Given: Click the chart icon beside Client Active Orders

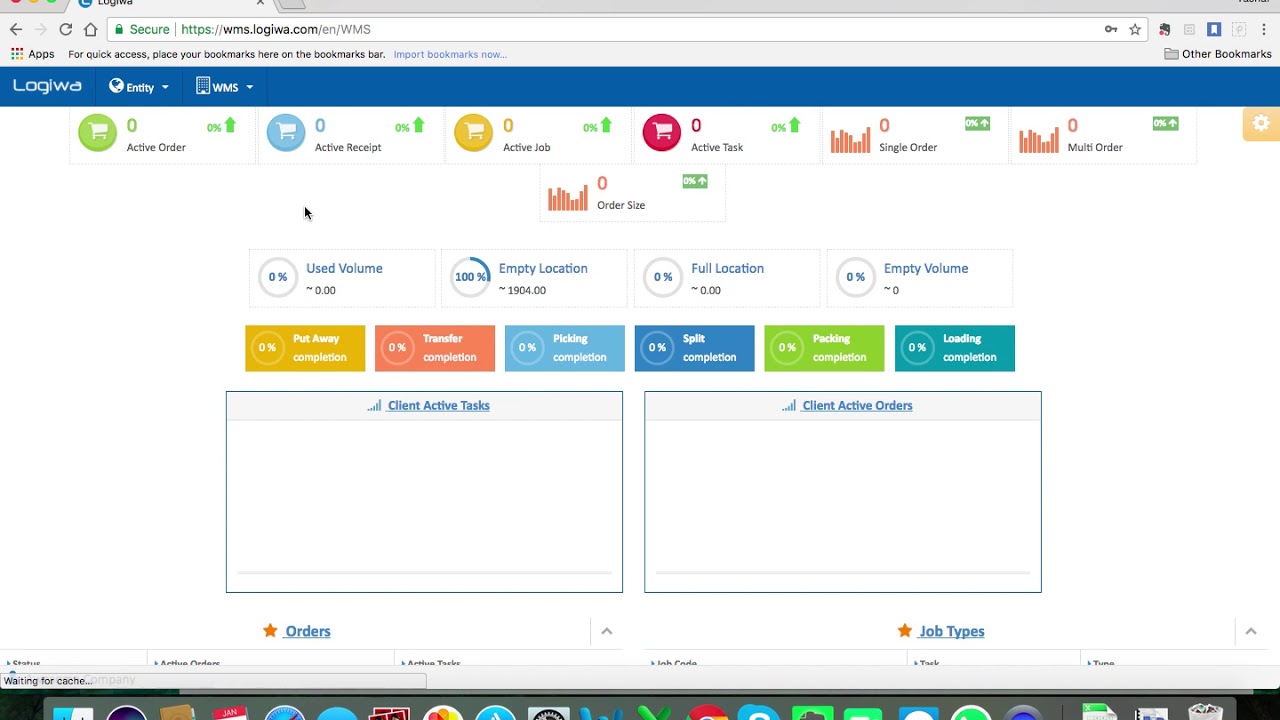Looking at the screenshot, I should (x=789, y=406).
